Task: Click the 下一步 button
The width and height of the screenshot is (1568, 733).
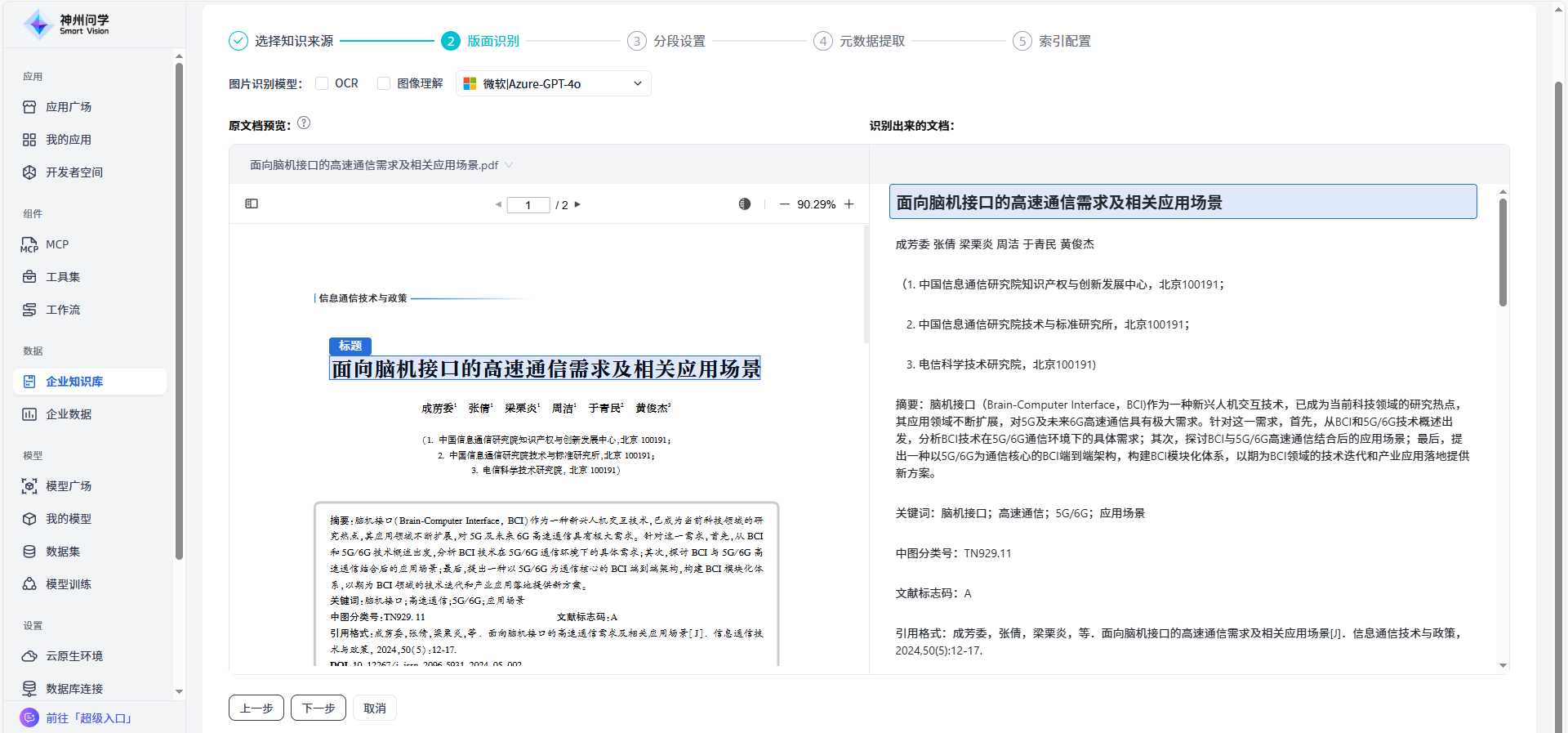Action: pos(318,708)
